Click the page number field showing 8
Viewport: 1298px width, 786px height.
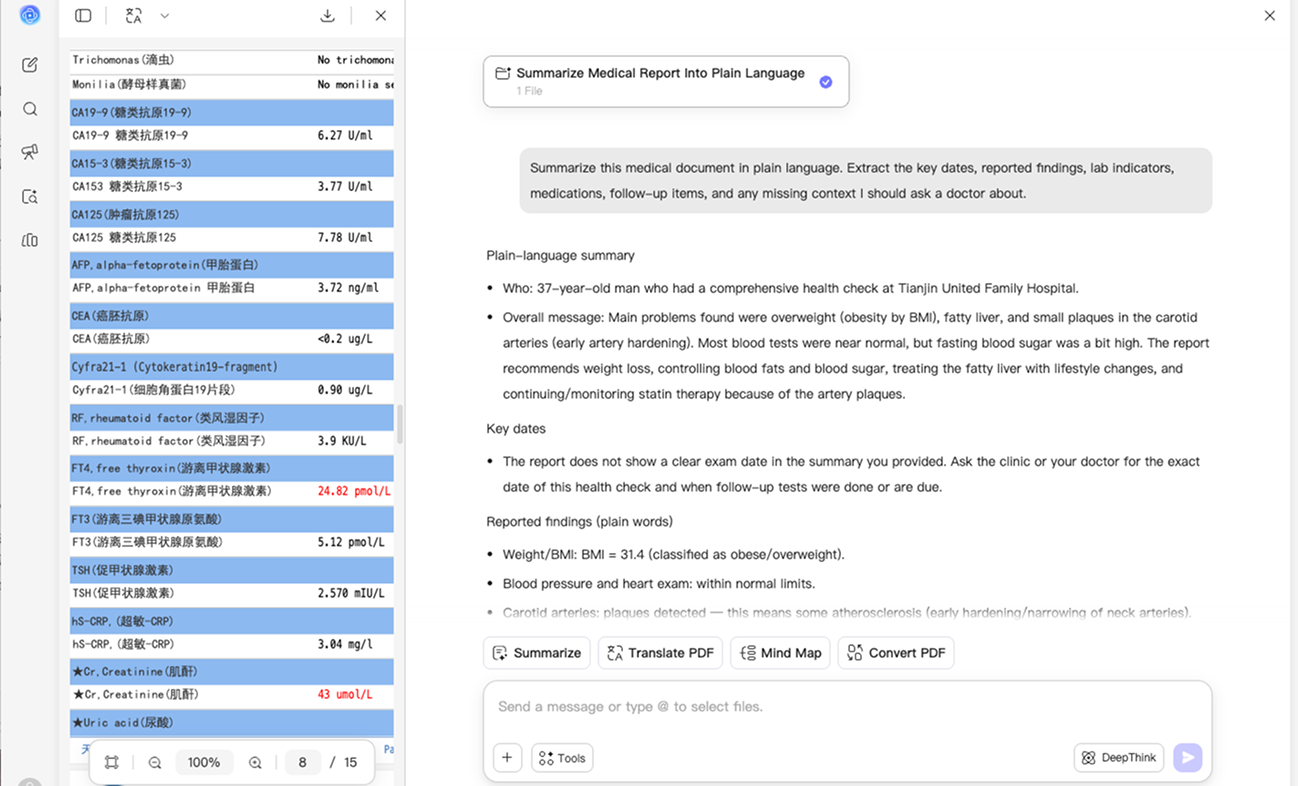302,762
